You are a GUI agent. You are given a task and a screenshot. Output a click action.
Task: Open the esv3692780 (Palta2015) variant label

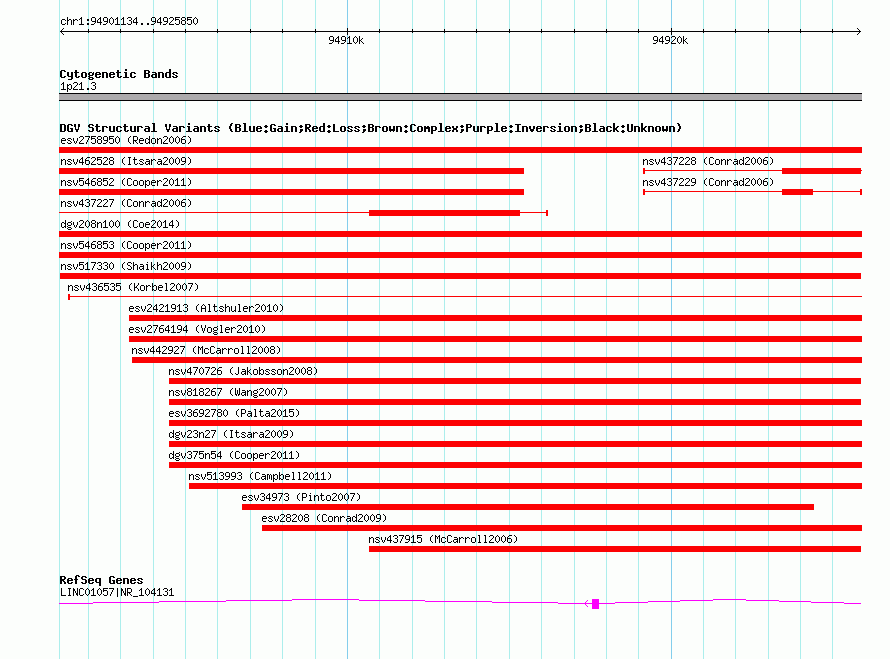[234, 413]
